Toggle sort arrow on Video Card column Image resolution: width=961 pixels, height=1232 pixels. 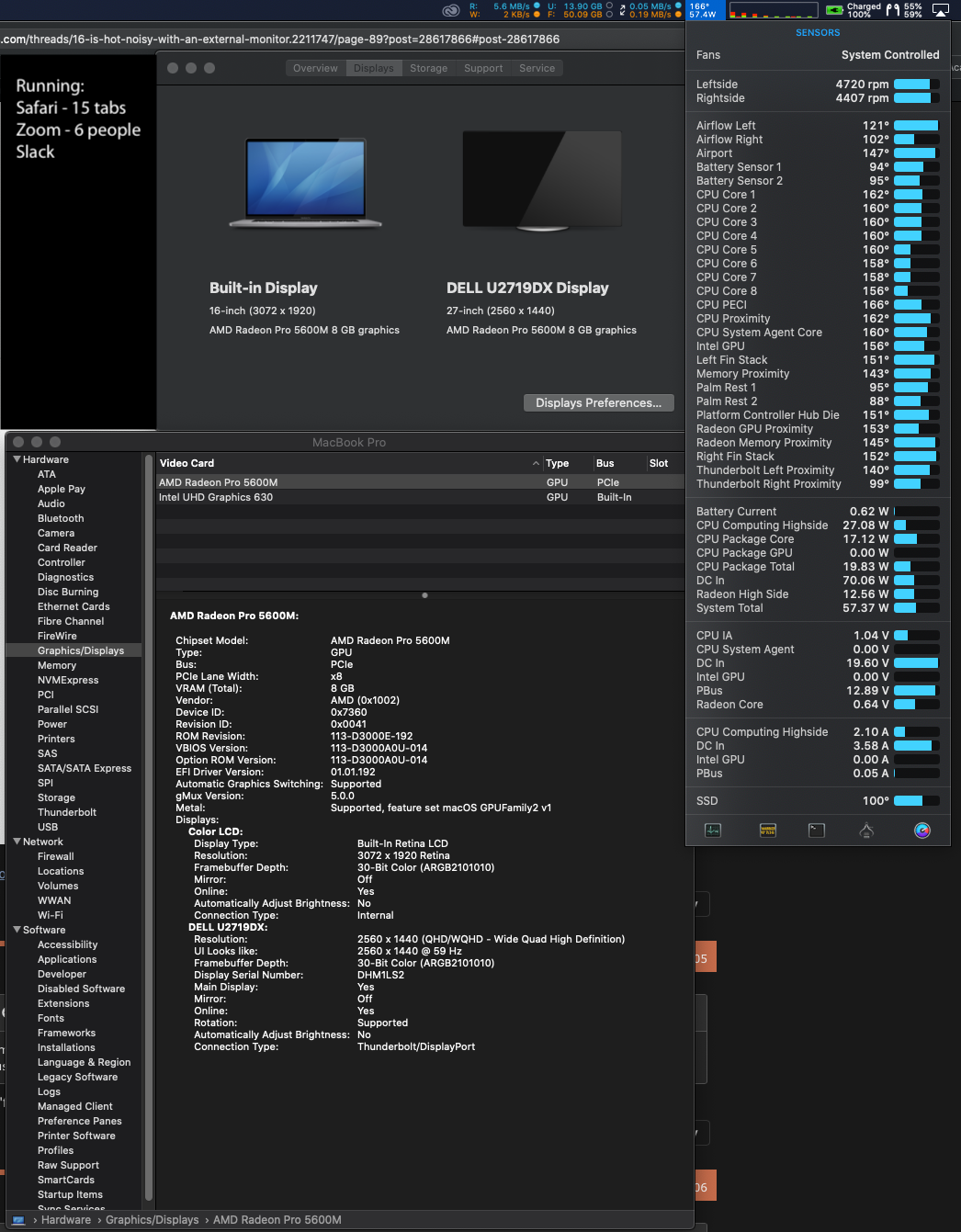[536, 463]
